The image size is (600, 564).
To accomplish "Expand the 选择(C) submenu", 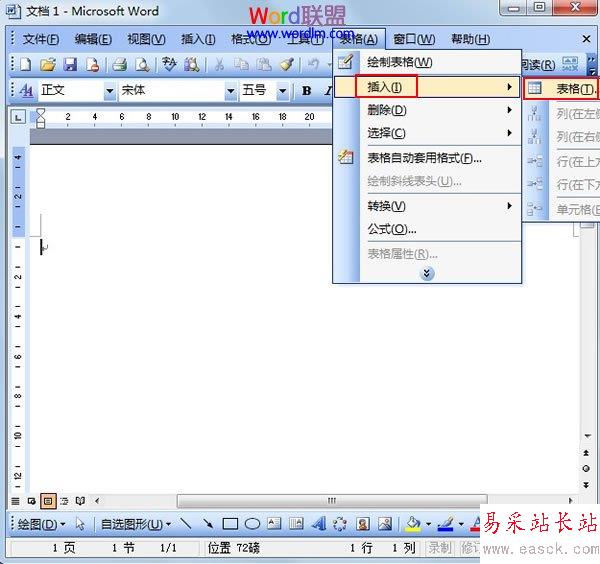I will point(427,133).
